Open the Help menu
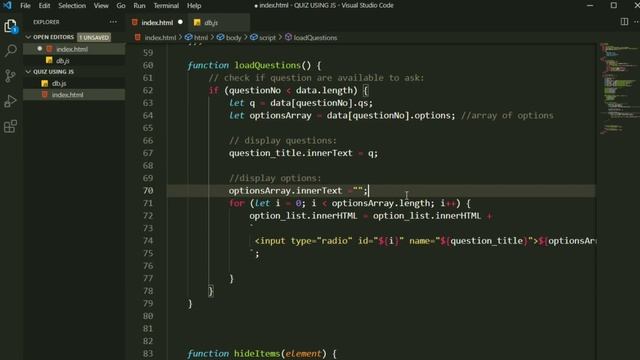This screenshot has height=360, width=640. click(x=194, y=6)
